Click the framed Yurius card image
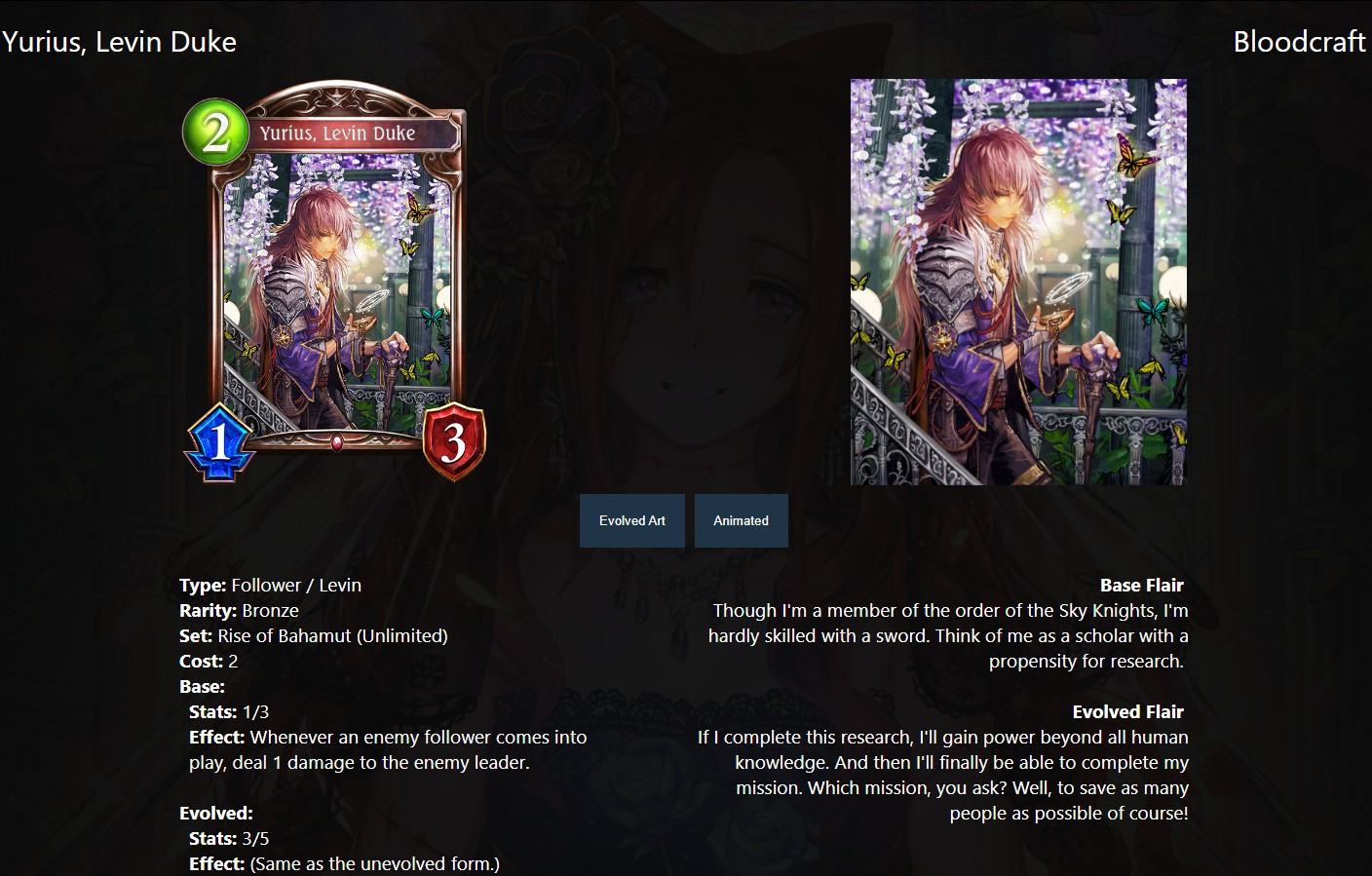The height and width of the screenshot is (876, 1372). point(334,281)
